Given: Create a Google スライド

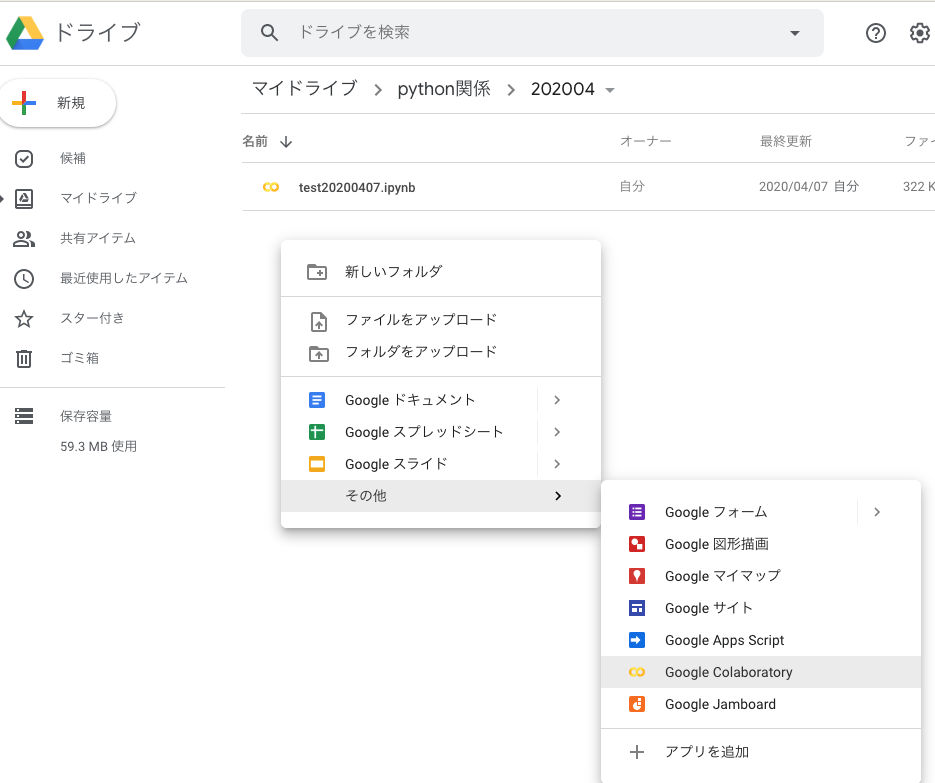Looking at the screenshot, I should coord(396,464).
